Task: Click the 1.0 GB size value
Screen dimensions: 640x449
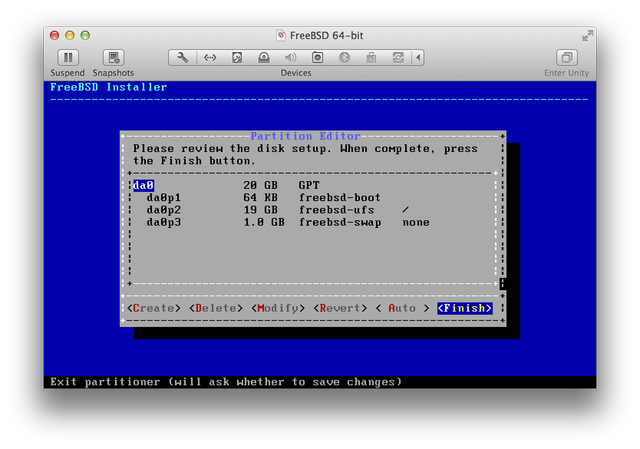Action: [264, 222]
